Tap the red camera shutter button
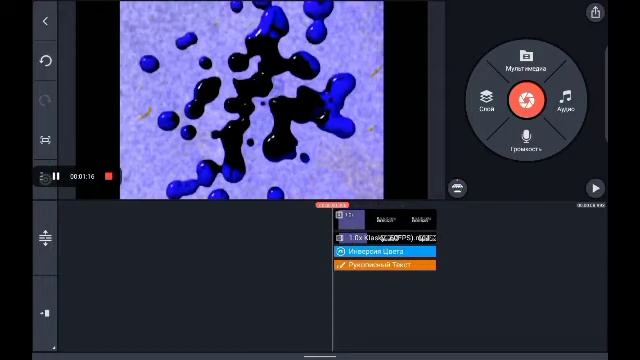The width and height of the screenshot is (640, 360). coord(527,100)
